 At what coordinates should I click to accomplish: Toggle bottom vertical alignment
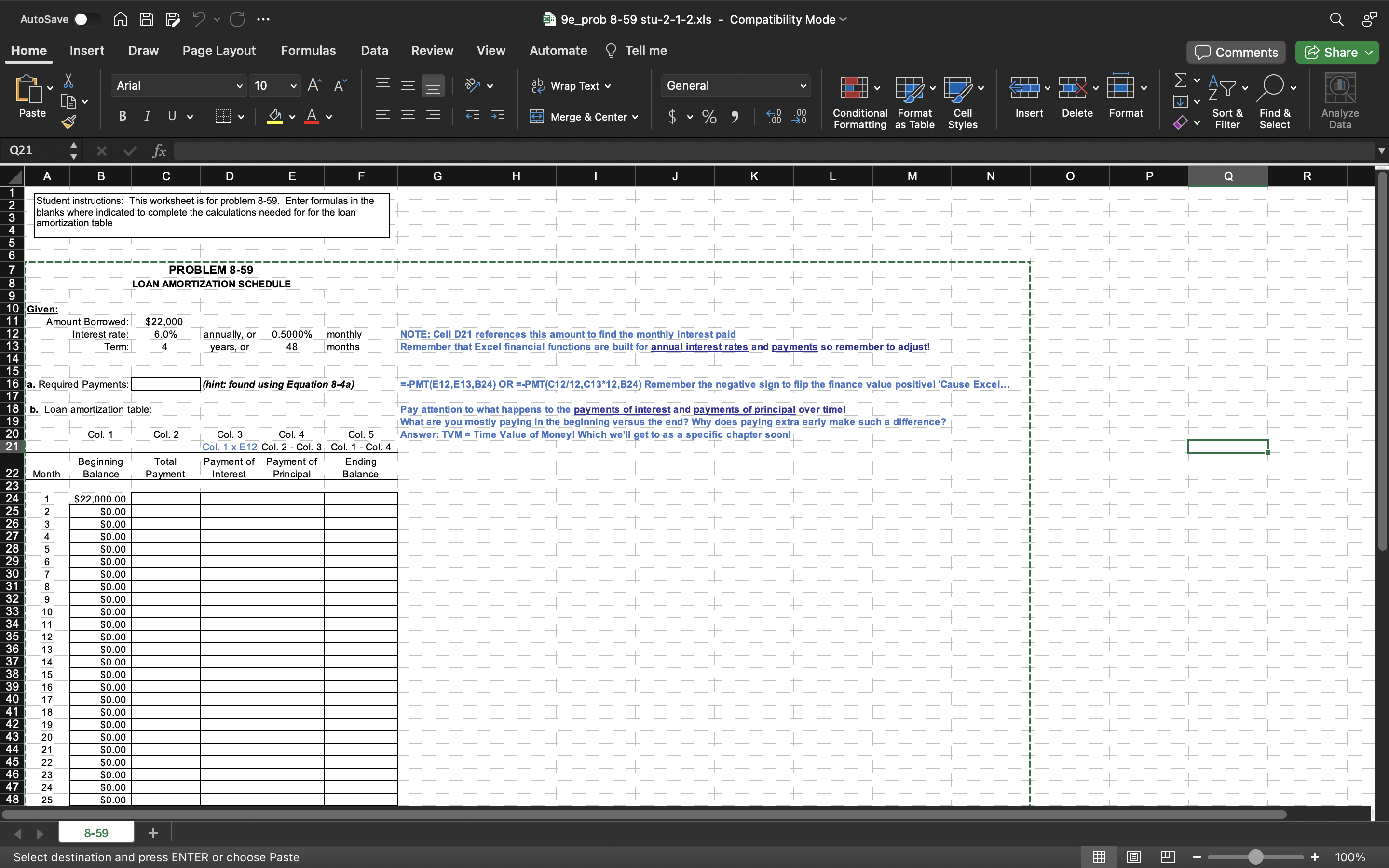[x=433, y=86]
